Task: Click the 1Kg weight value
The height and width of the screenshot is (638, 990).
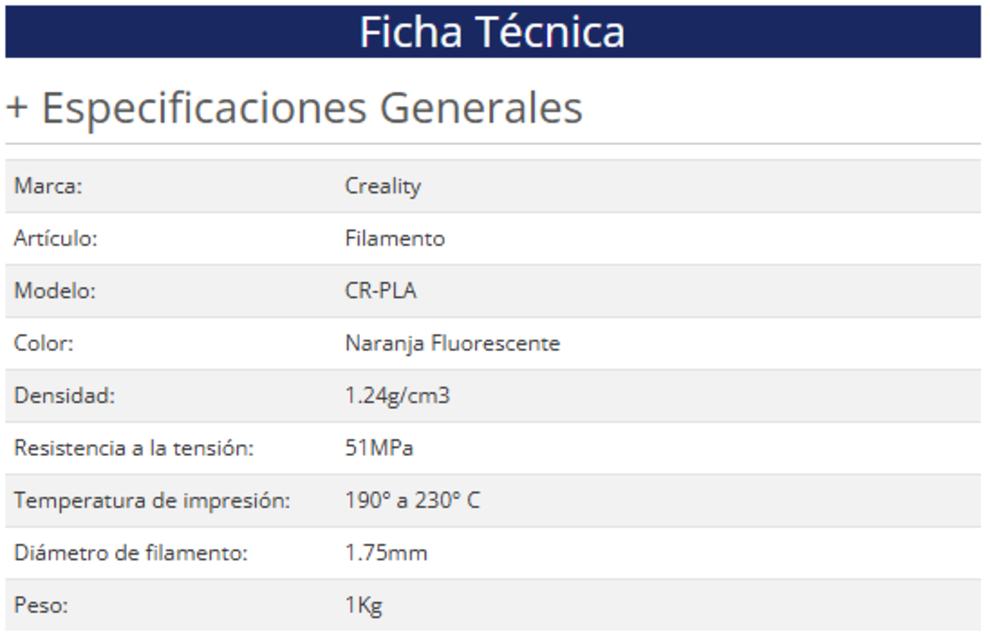Action: [x=364, y=606]
